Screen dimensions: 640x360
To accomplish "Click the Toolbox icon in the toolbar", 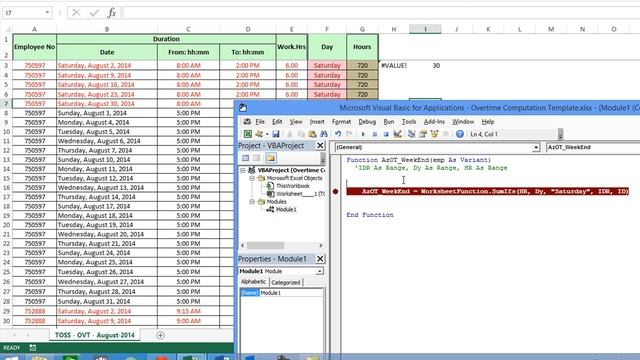I will point(446,134).
